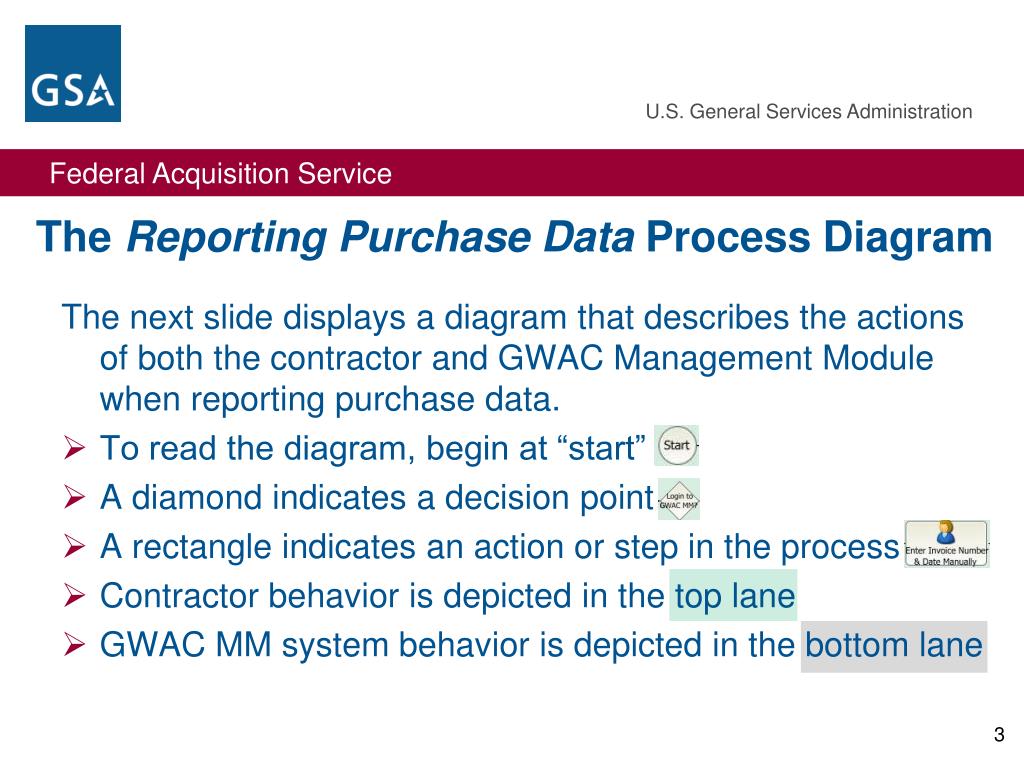1024x768 pixels.
Task: Click the words 'Process Diagram' in the title
Action: [x=819, y=236]
